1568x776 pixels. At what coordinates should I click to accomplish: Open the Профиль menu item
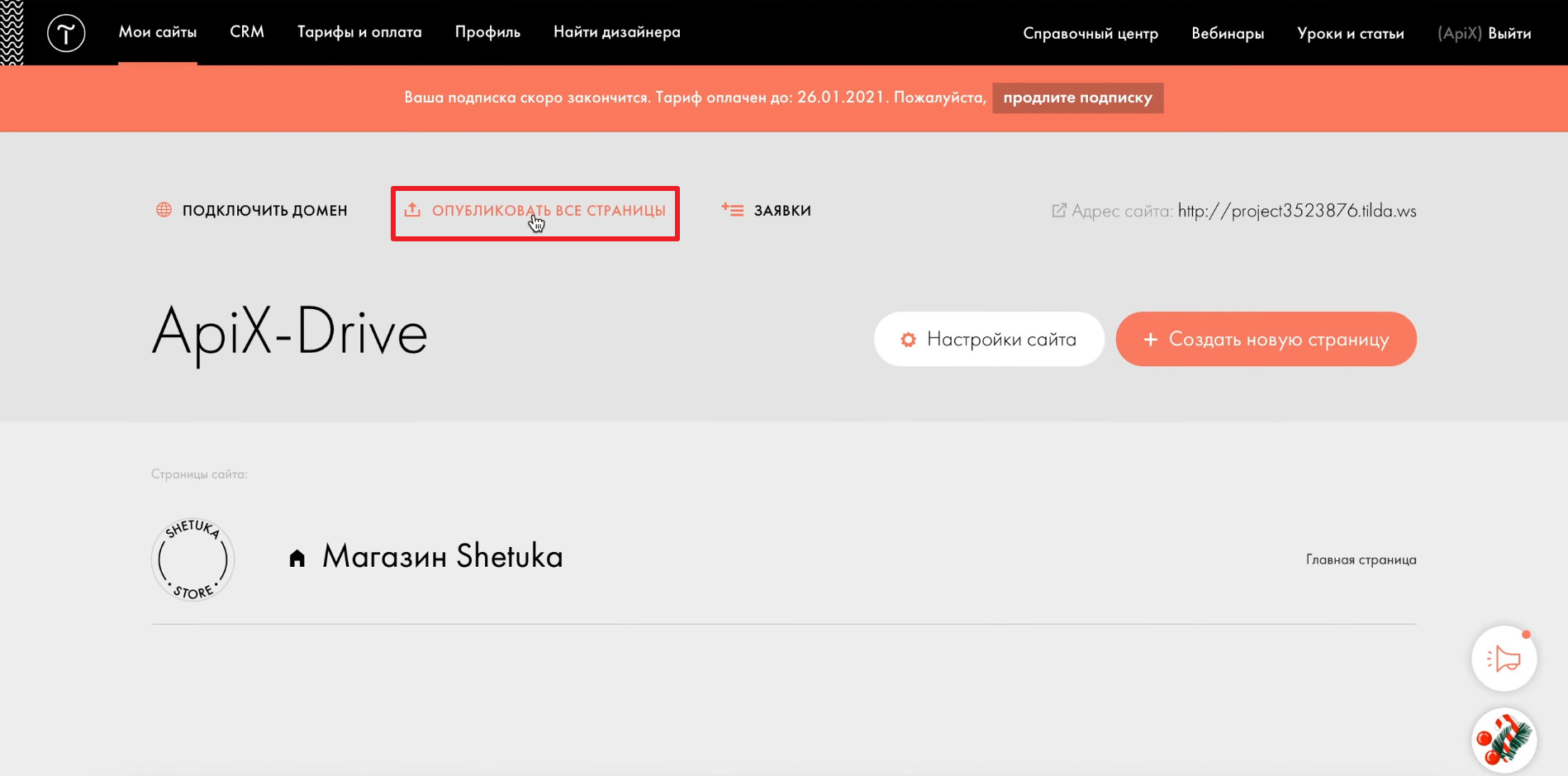pyautogui.click(x=487, y=32)
